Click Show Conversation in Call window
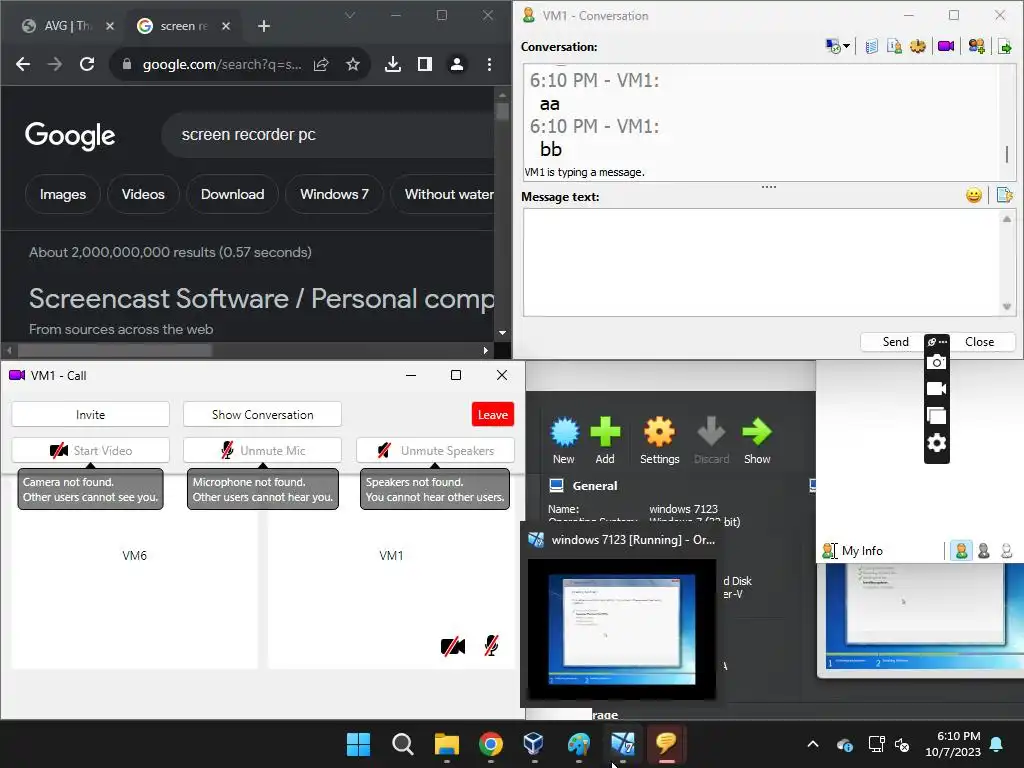 point(263,415)
